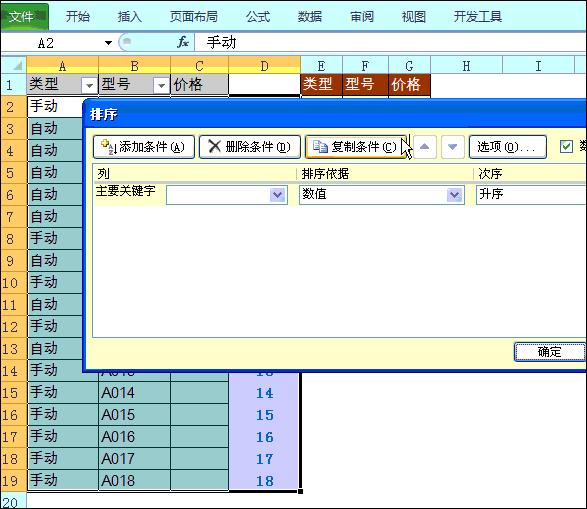This screenshot has height=509, width=587.
Task: Open sort 选项(O)... button
Action: click(x=508, y=147)
